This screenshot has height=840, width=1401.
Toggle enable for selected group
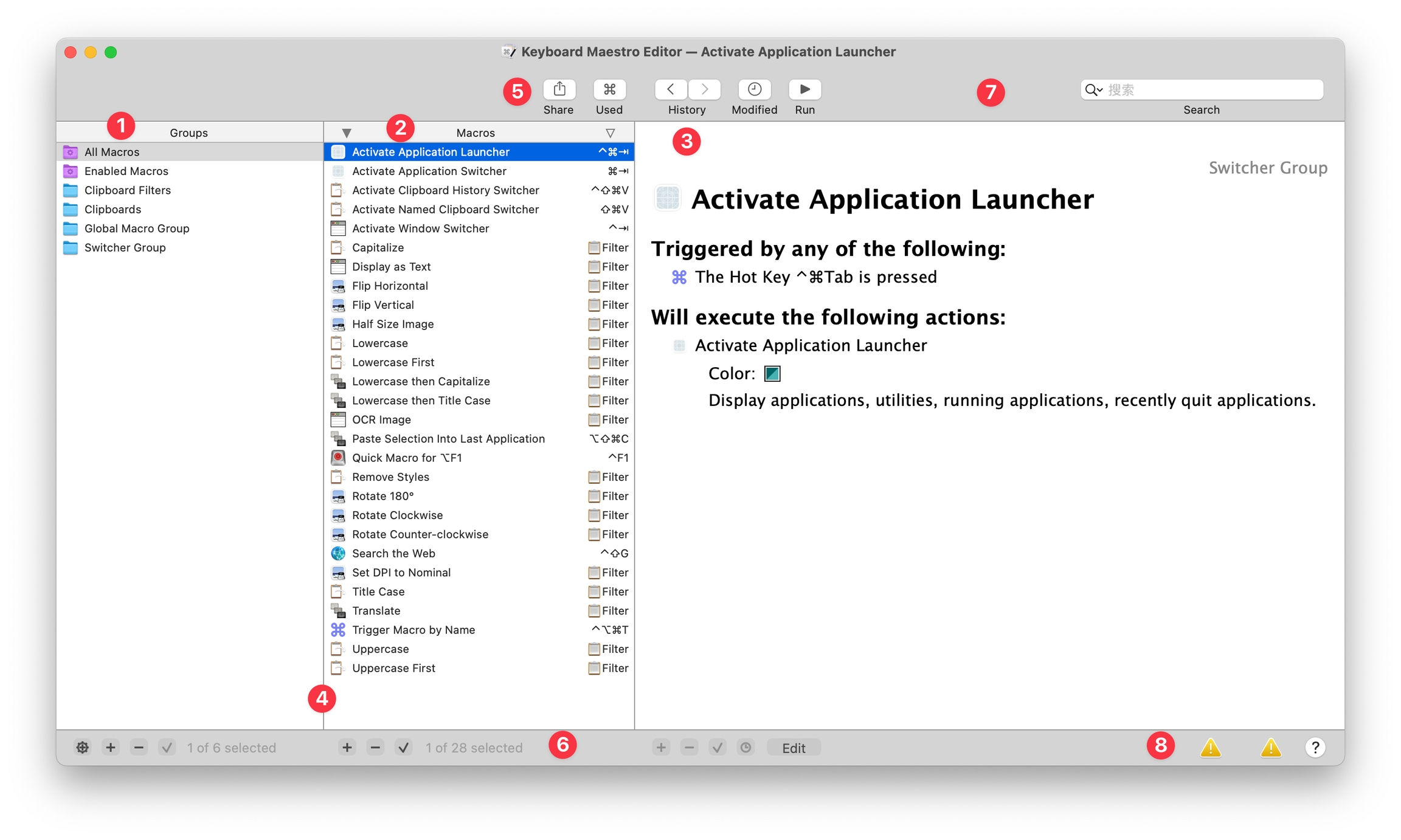click(167, 747)
